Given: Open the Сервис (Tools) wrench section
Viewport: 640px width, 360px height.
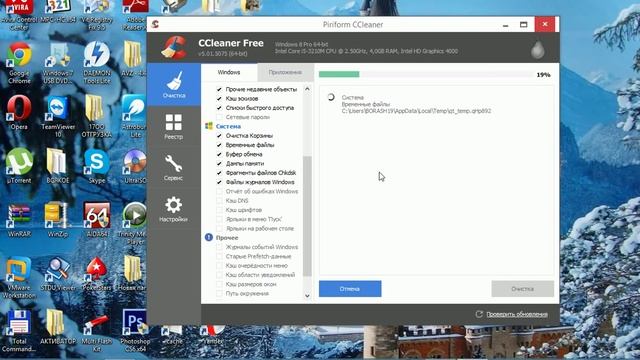Looking at the screenshot, I should 174,167.
